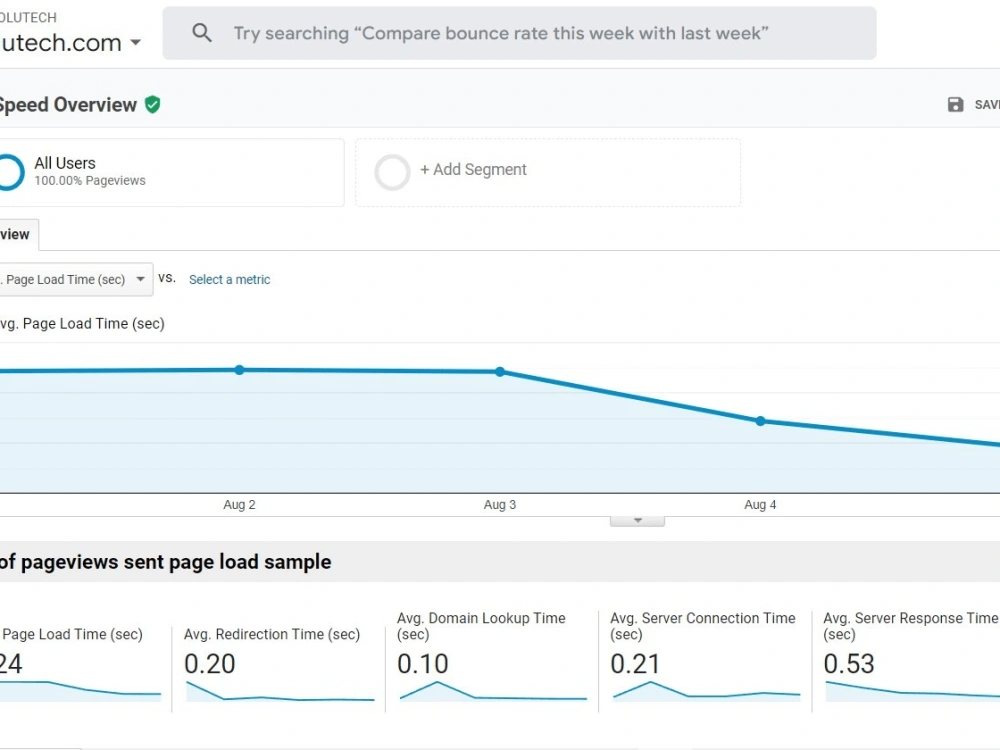Click the Save report floppy disk icon
The image size is (1000, 750).
point(956,104)
